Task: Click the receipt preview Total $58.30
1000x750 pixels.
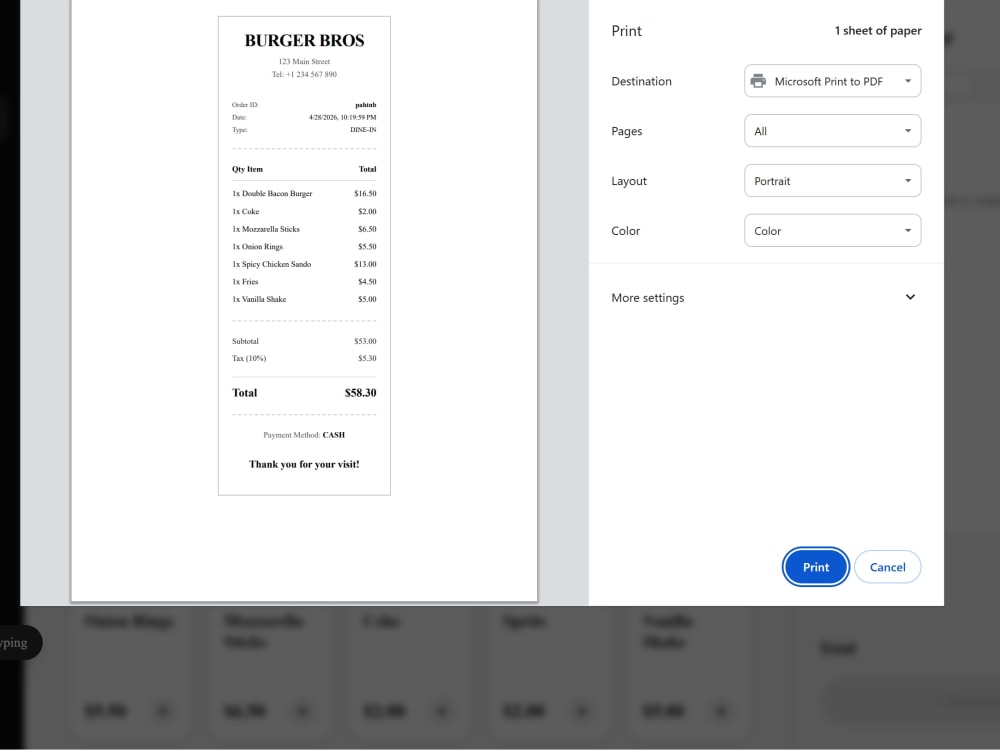Action: coord(304,393)
